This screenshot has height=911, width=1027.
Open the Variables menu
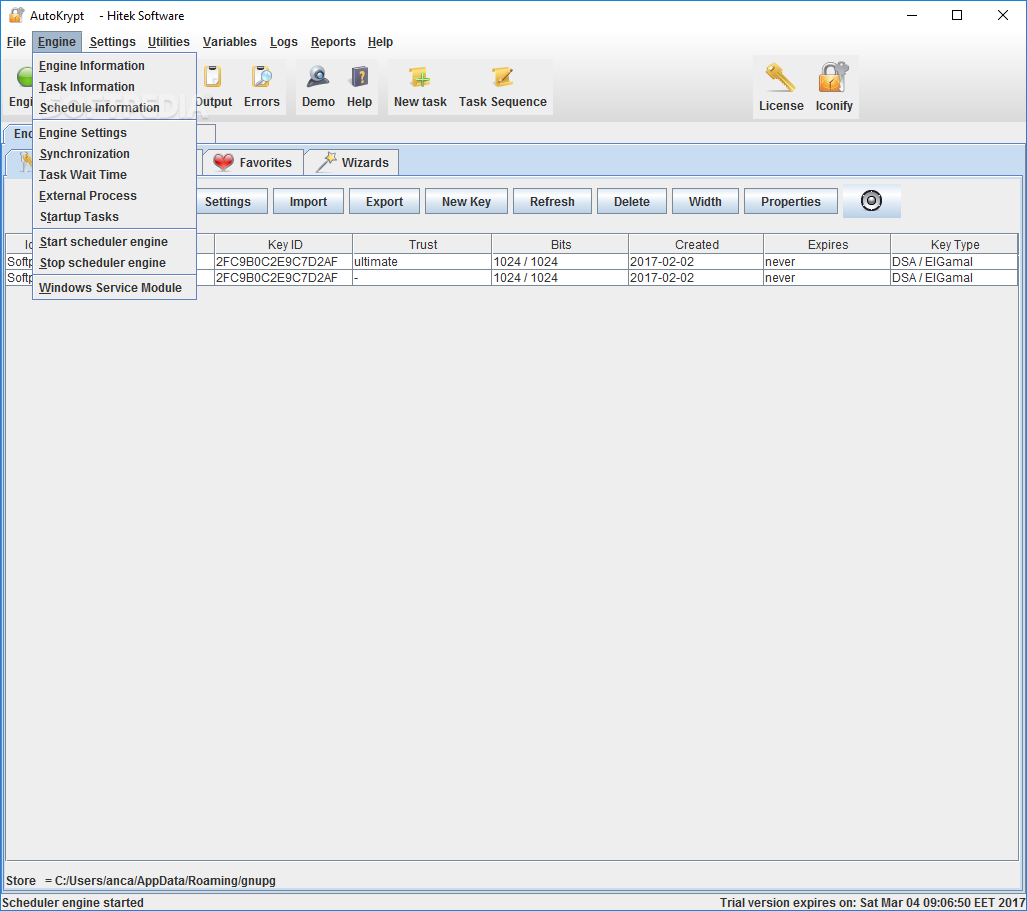[x=229, y=42]
